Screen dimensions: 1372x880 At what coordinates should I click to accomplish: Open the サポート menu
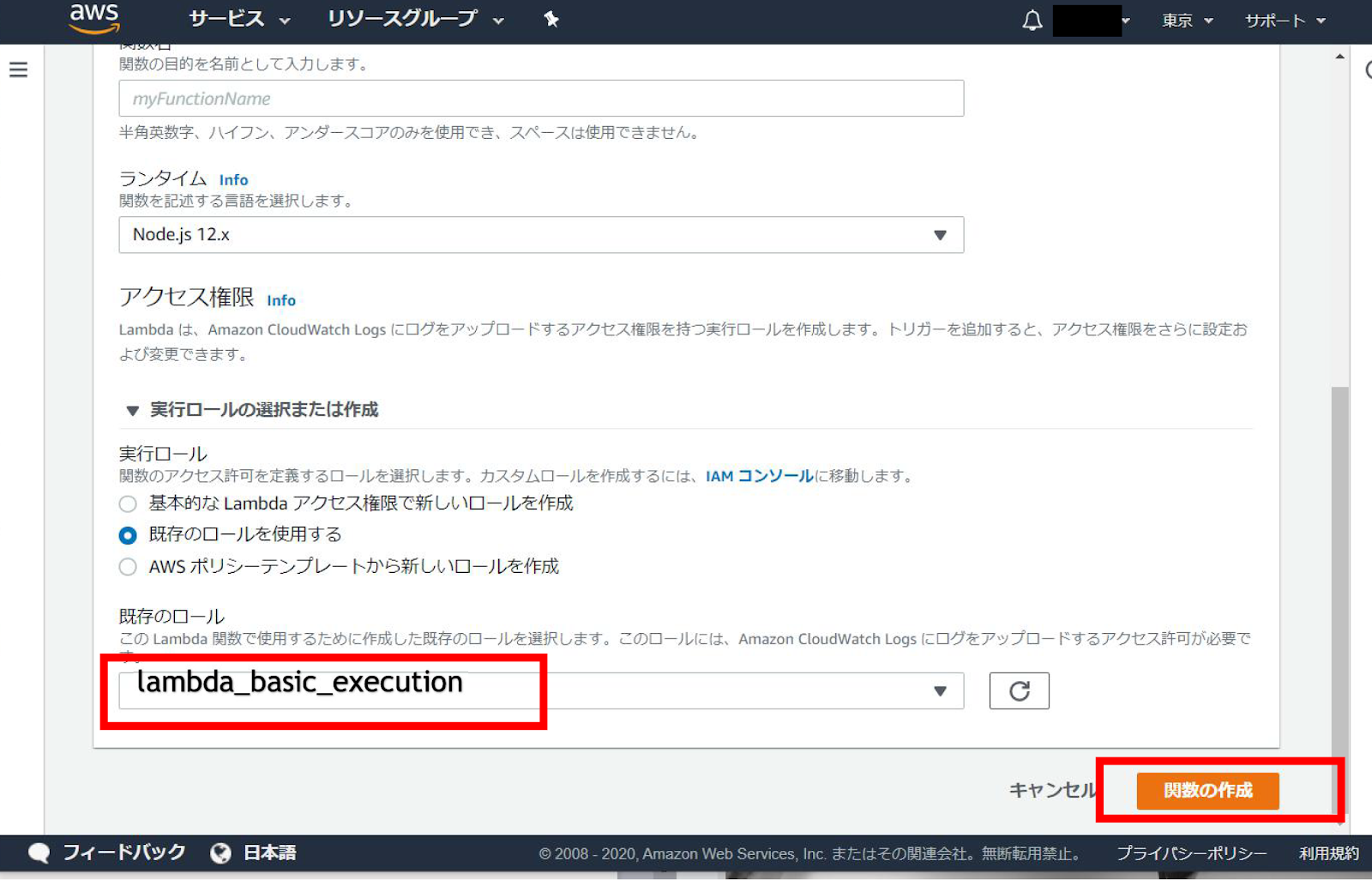pyautogui.click(x=1285, y=20)
